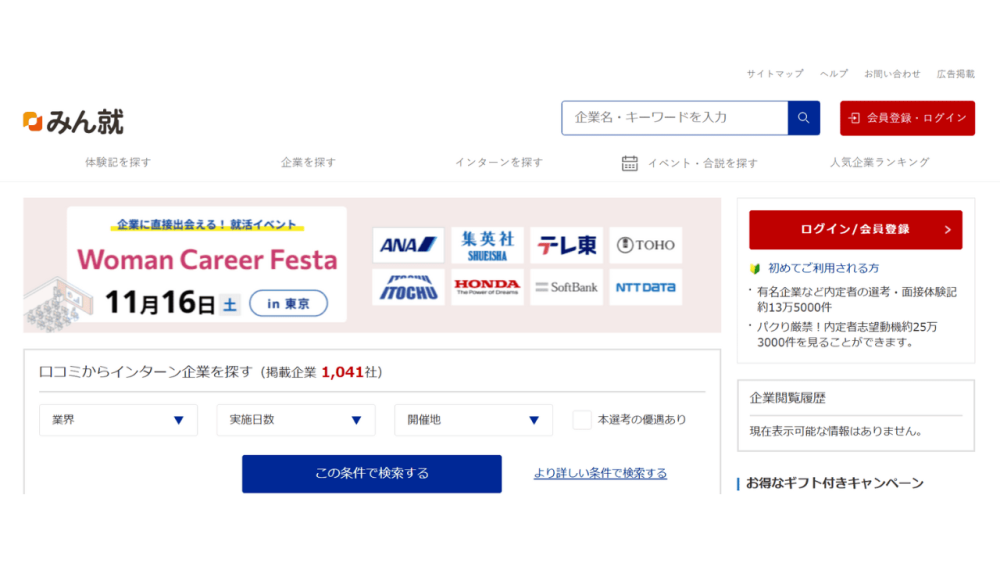Click お得なギフト付きキャンペーン heading
Viewport: 1000px width, 563px height.
[835, 483]
